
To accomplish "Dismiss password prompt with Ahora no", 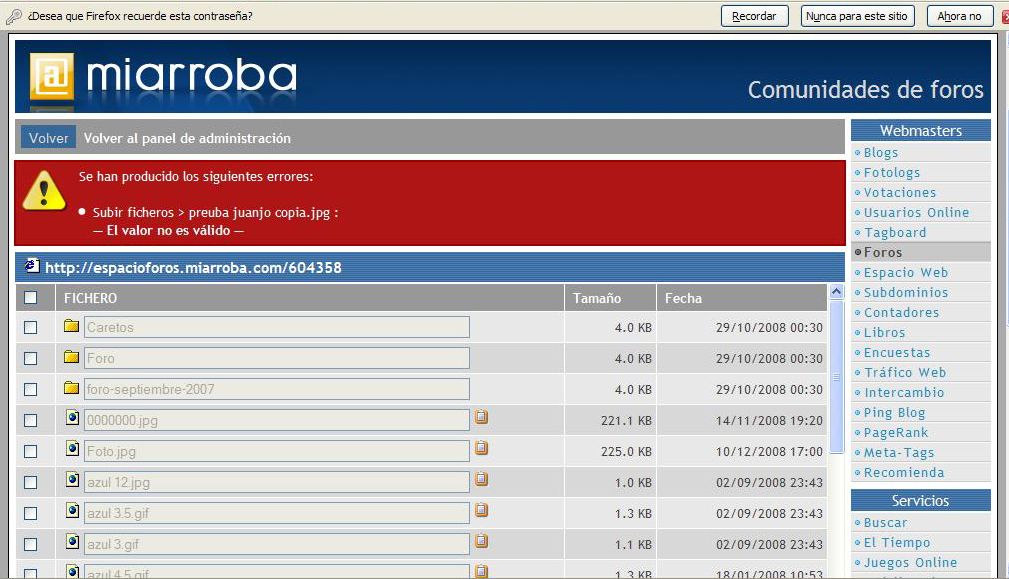I will [x=959, y=16].
